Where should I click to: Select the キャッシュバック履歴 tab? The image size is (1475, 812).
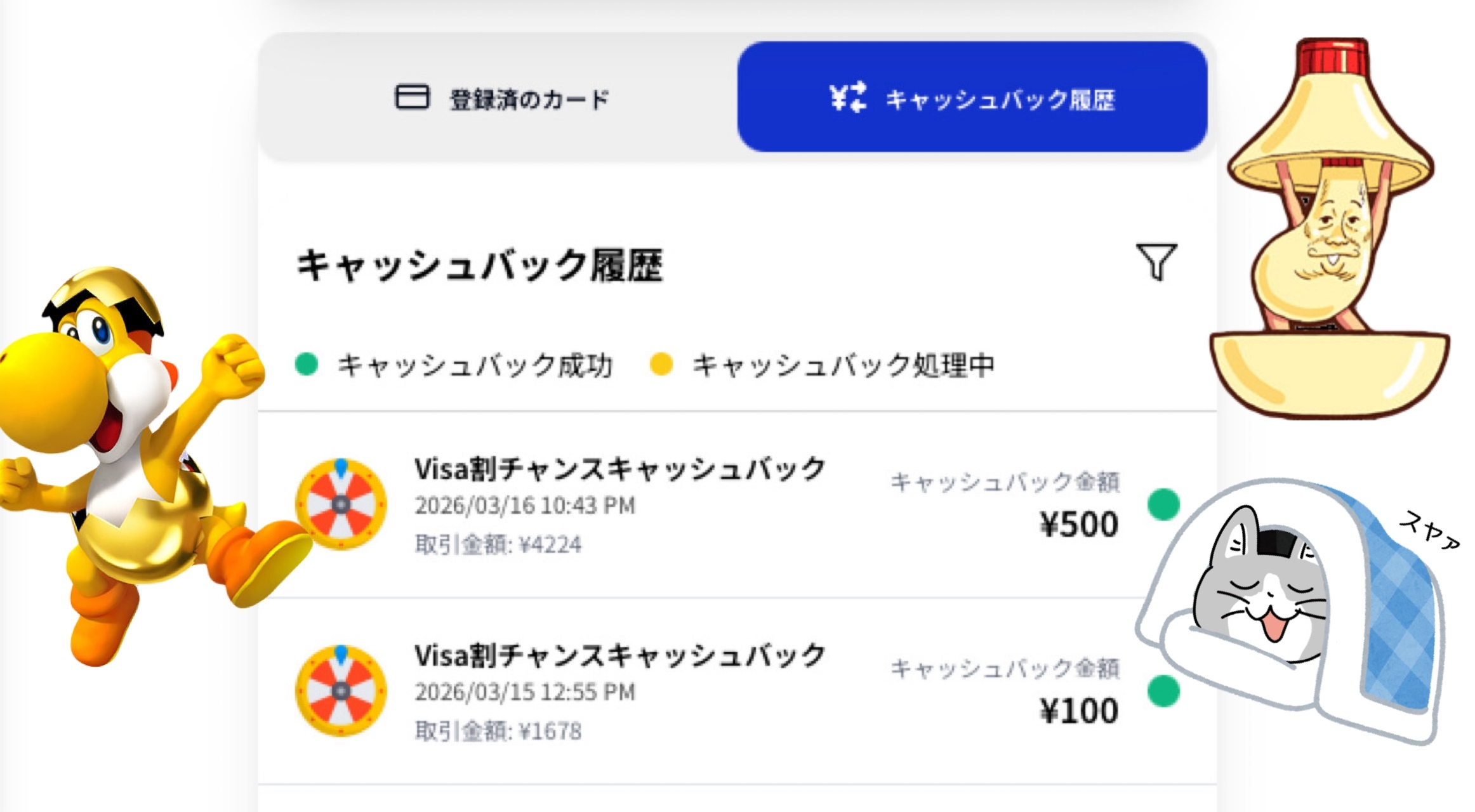click(x=972, y=97)
